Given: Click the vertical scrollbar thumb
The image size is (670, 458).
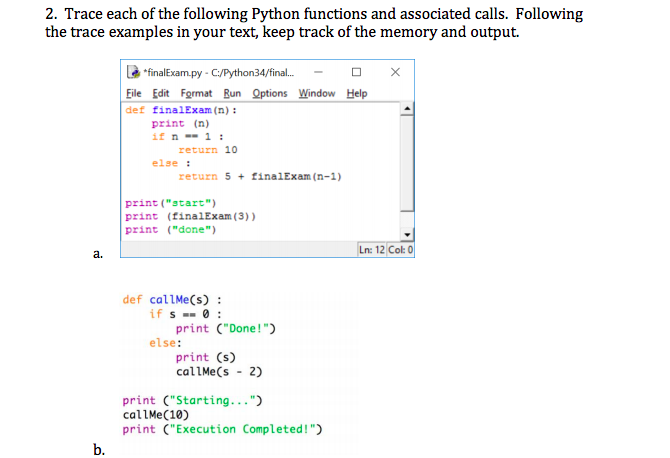Looking at the screenshot, I should [407, 163].
